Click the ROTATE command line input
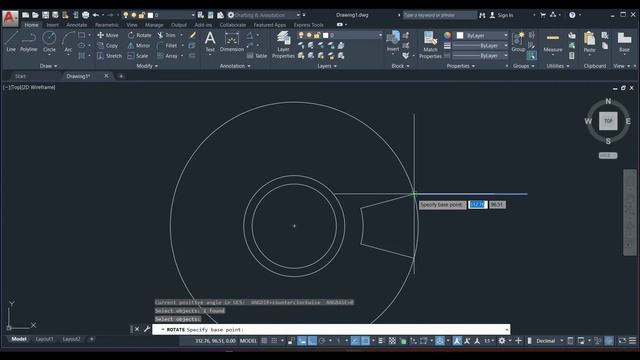Image resolution: width=640 pixels, height=360 pixels. (x=331, y=329)
